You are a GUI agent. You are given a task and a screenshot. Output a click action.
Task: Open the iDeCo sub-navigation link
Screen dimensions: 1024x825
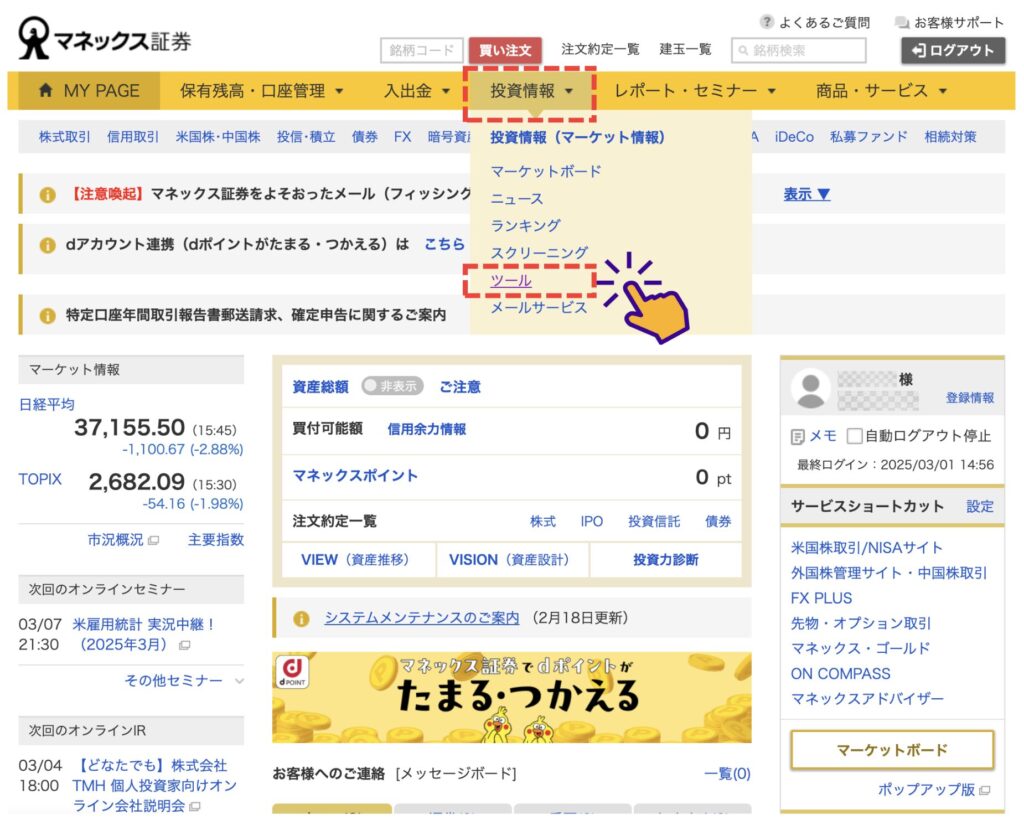point(794,137)
